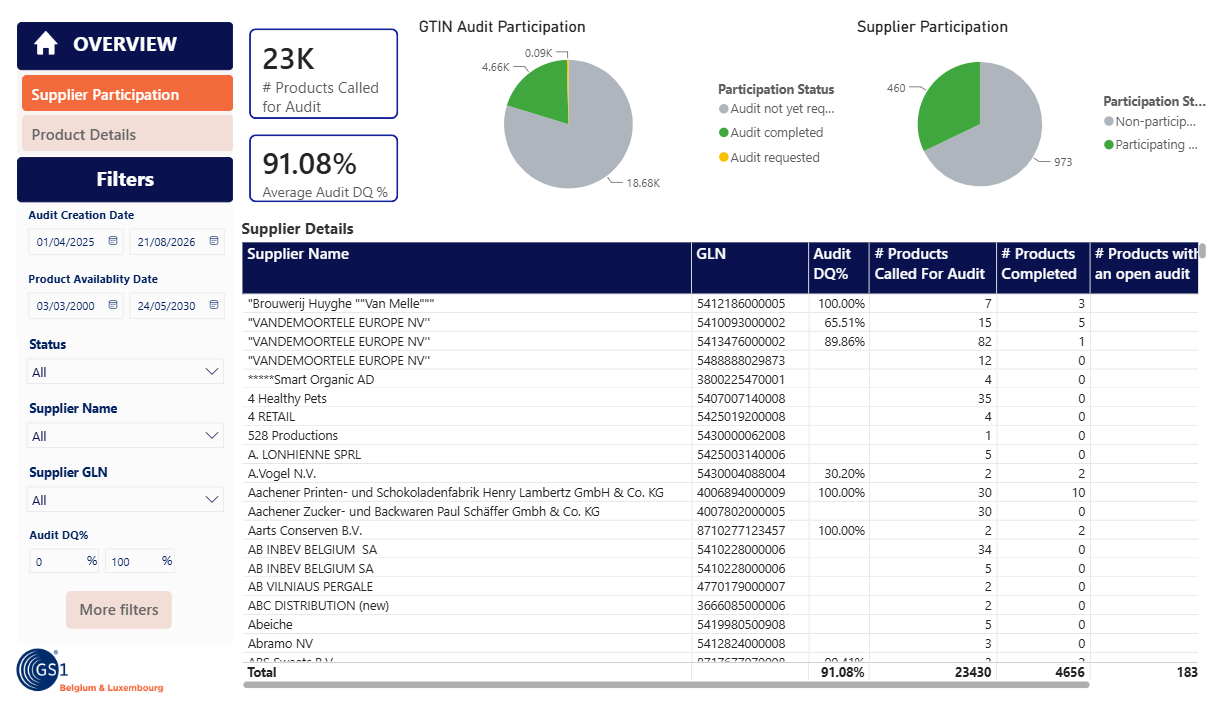Sort by Audit DQ% column header
The image size is (1222, 710).
click(x=839, y=267)
